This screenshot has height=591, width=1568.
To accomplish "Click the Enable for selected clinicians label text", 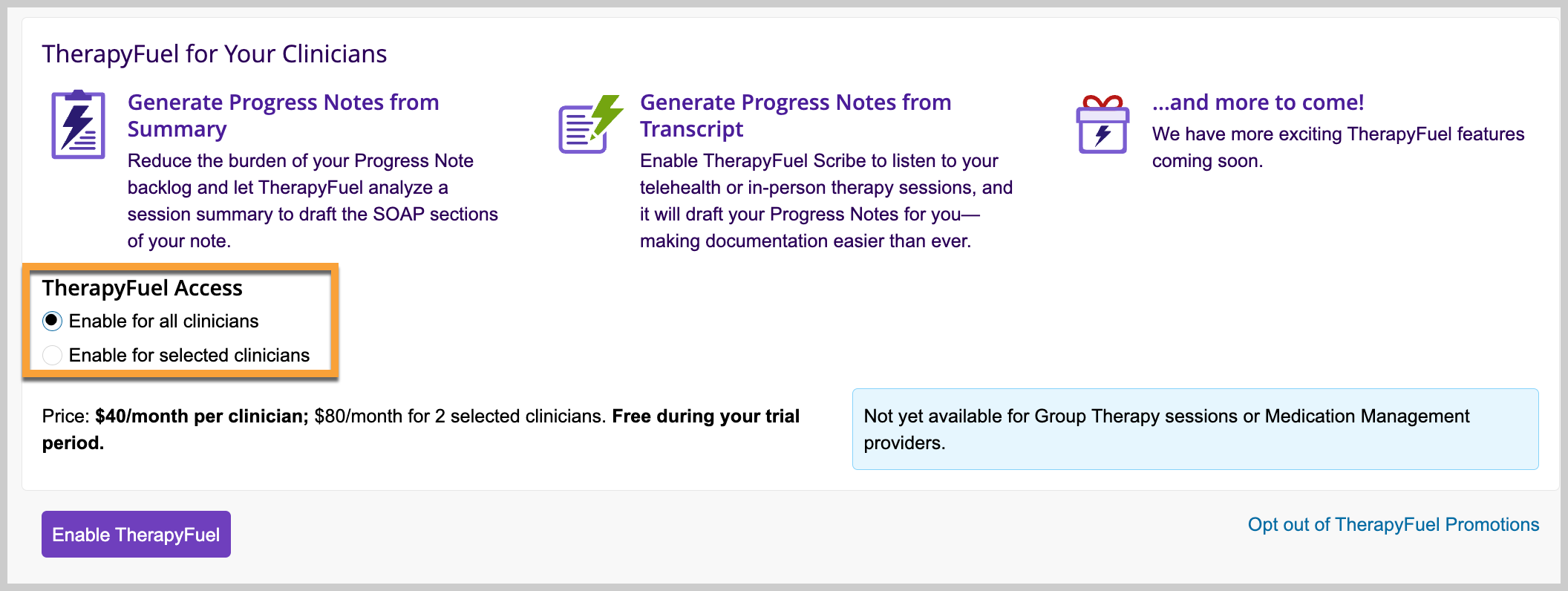I will point(189,355).
